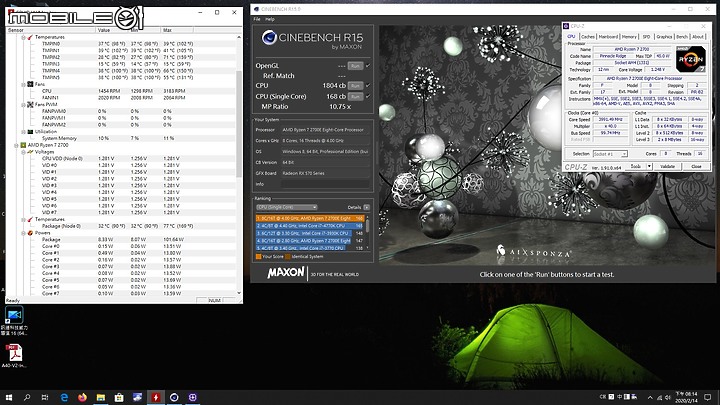This screenshot has height=405, width=720.
Task: Switch to the SPD tab in CPU-Z
Action: pos(646,37)
